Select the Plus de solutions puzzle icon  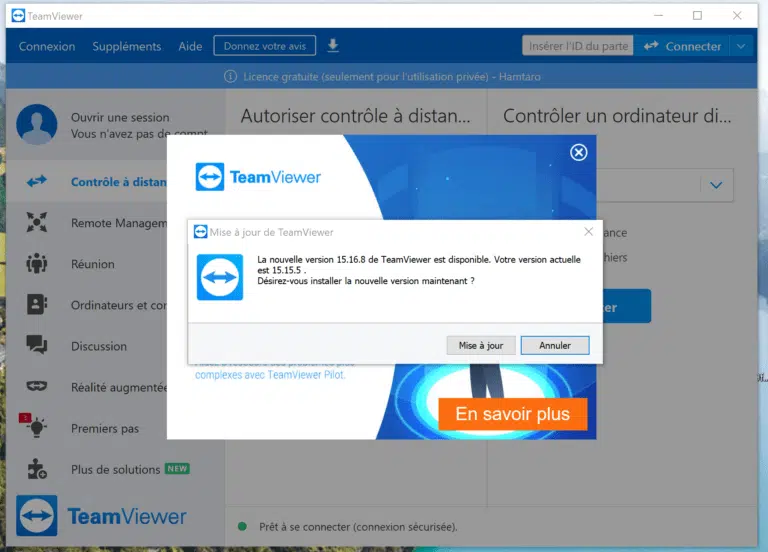(x=37, y=469)
